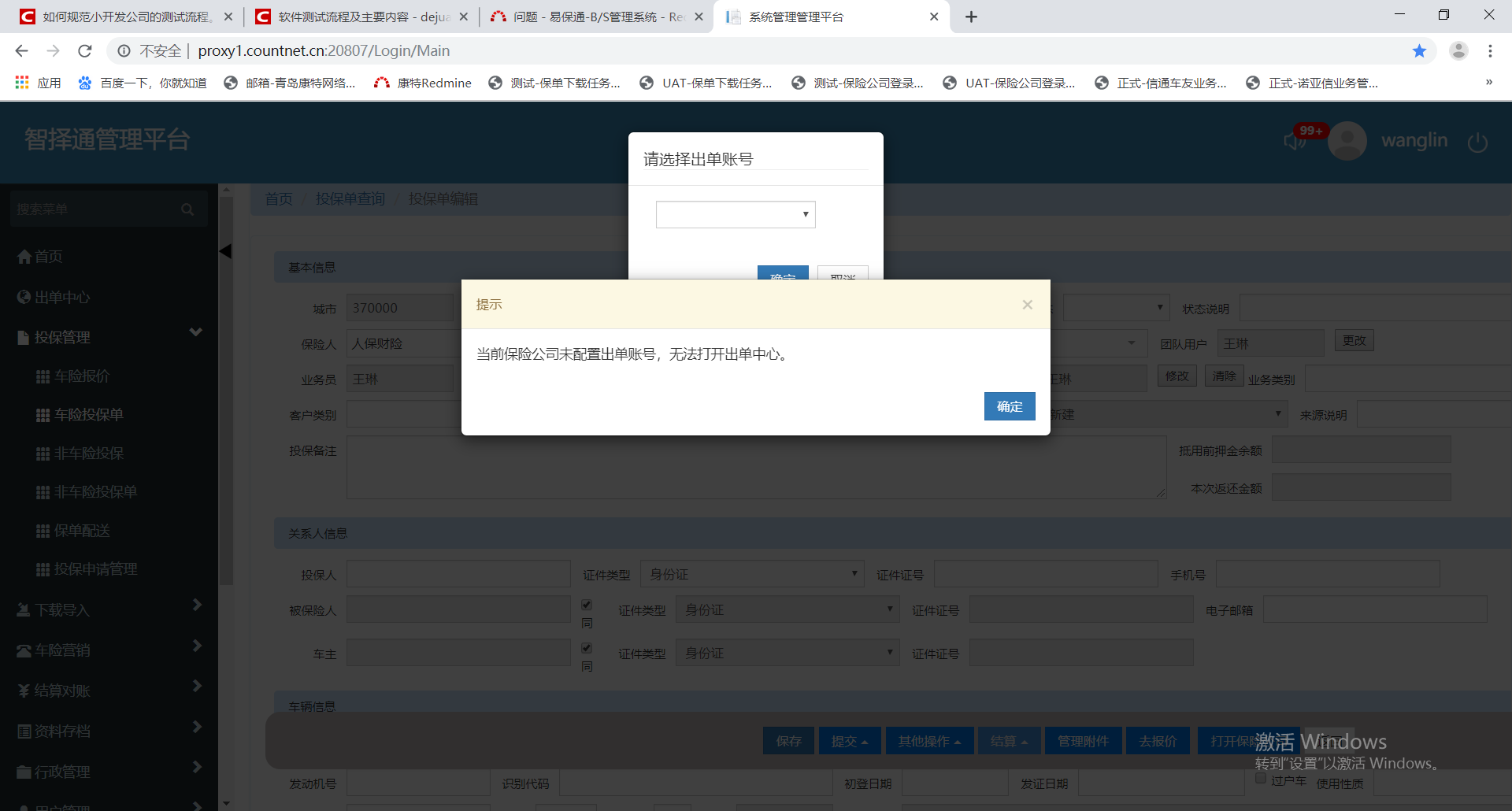Image resolution: width=1512 pixels, height=811 pixels.
Task: Open the 车主 证件类型 dropdown
Action: [x=787, y=653]
